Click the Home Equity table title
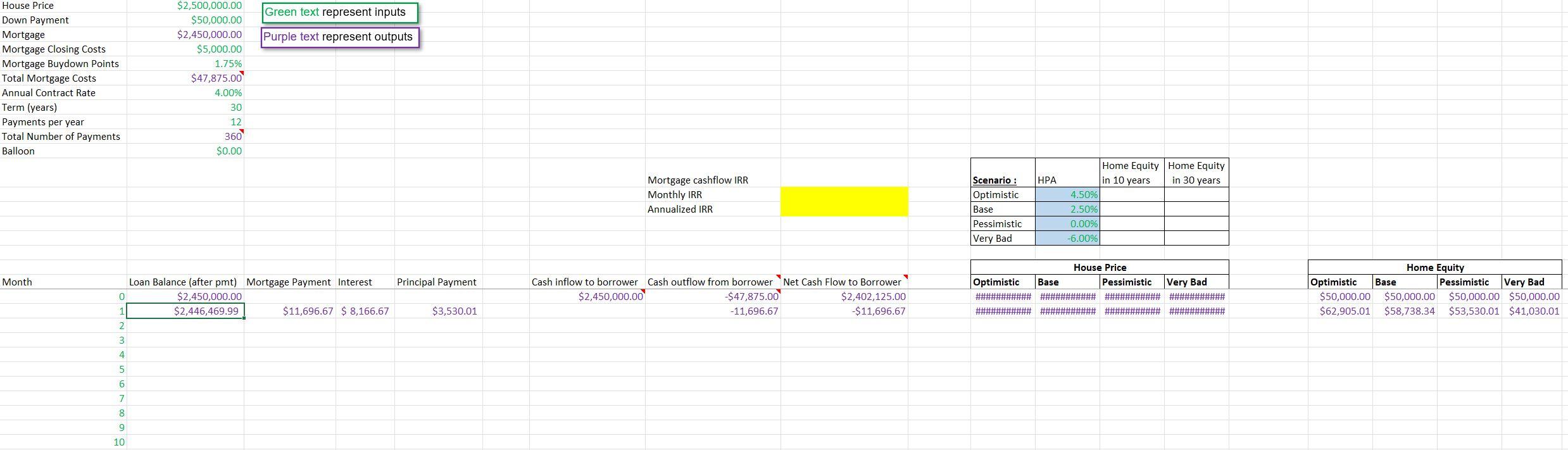Image resolution: width=1568 pixels, height=450 pixels. (x=1435, y=268)
